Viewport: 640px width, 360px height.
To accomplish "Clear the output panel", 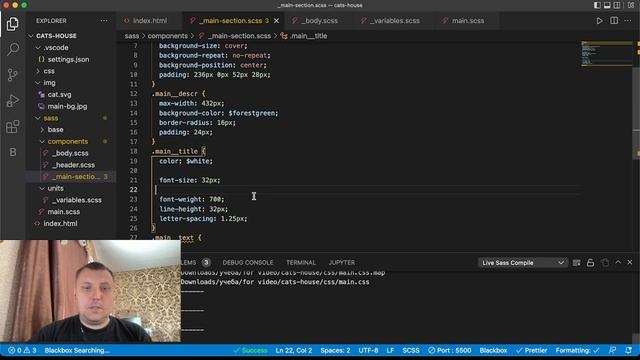I will click(576, 263).
